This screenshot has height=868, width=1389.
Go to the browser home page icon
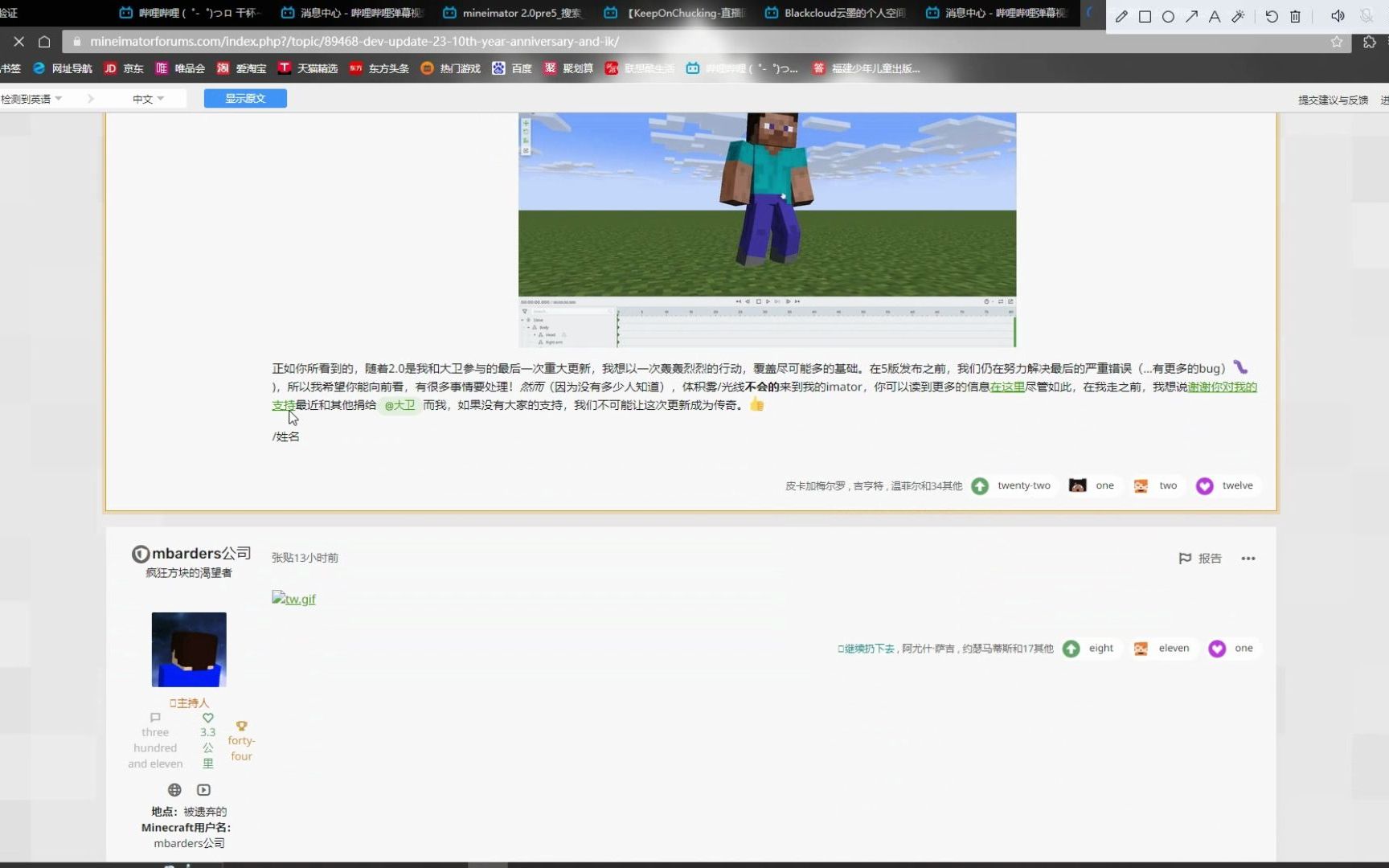point(44,41)
